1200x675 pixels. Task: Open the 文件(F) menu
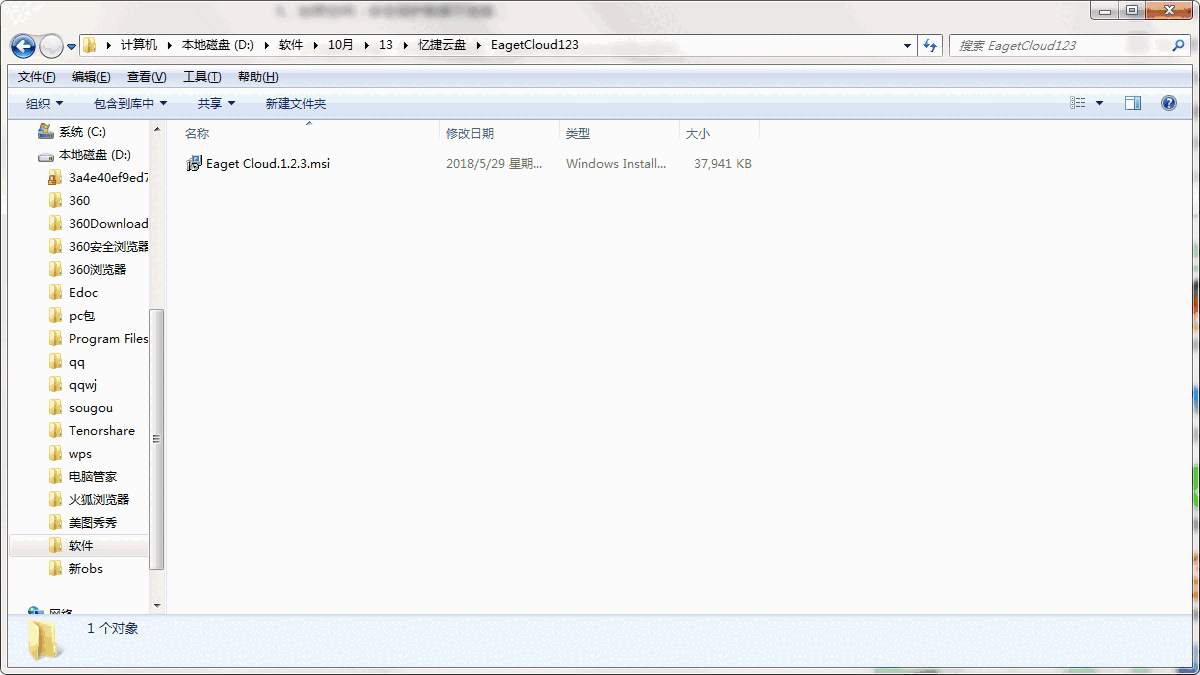(37, 77)
